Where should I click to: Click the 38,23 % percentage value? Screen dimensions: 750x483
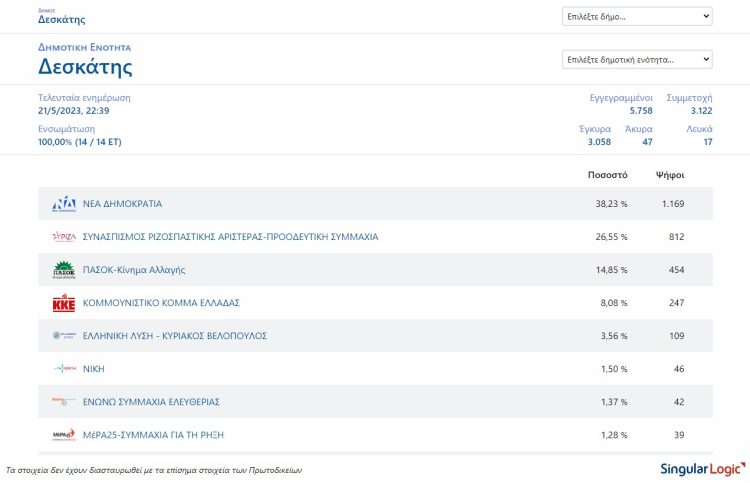click(x=611, y=204)
